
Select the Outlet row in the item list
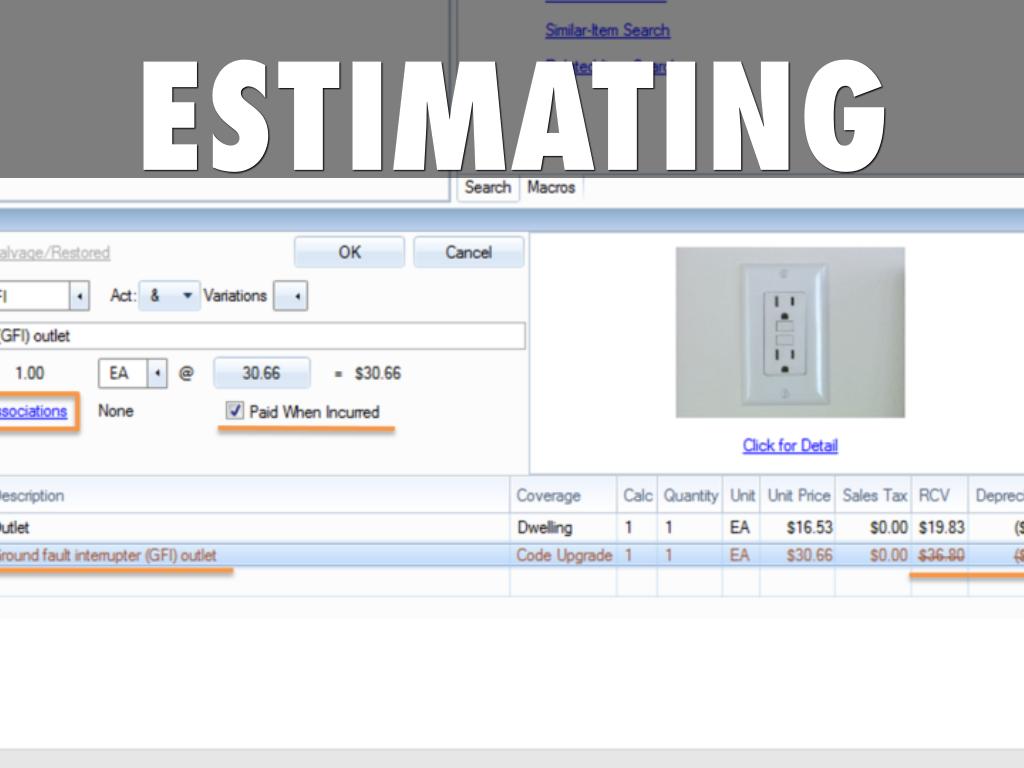tap(250, 528)
